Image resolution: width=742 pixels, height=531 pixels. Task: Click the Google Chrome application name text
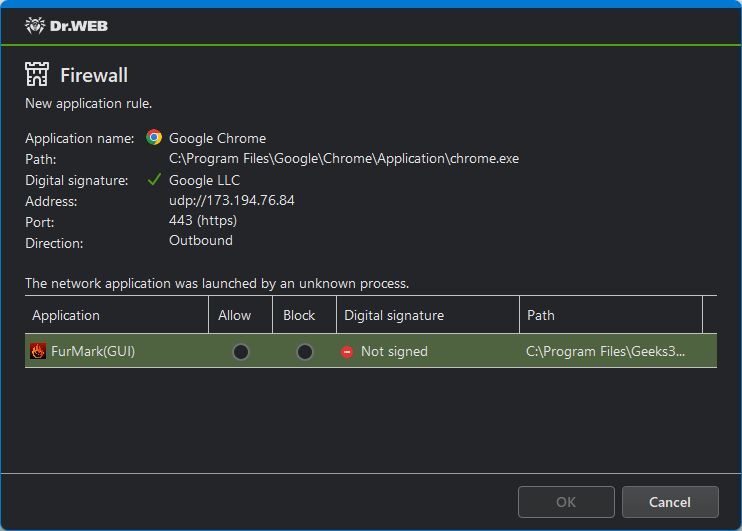217,138
